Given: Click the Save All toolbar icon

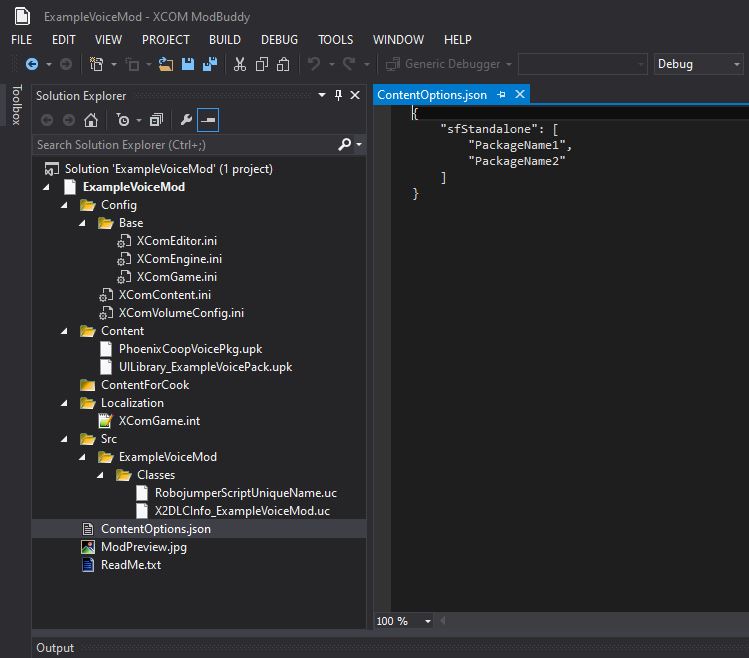Looking at the screenshot, I should 210,64.
